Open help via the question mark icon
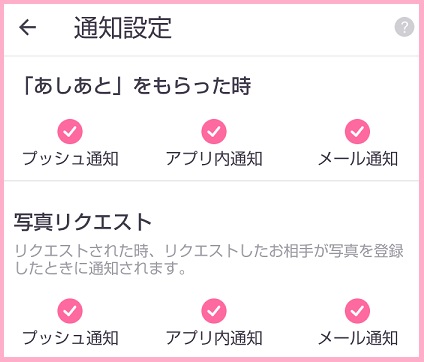The image size is (424, 362). 404,27
